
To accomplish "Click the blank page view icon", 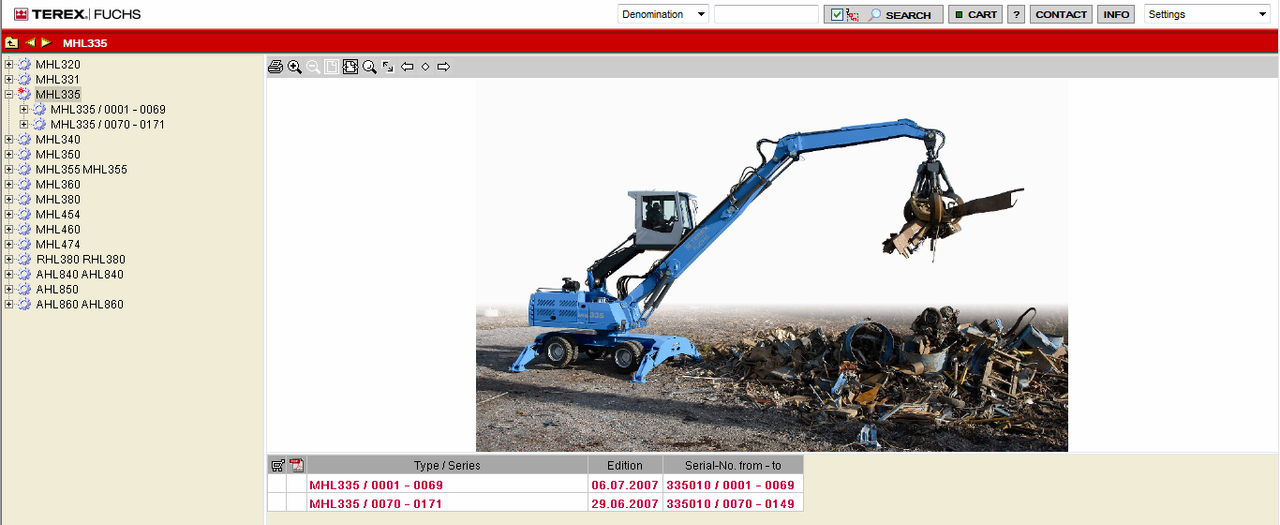I will (331, 67).
